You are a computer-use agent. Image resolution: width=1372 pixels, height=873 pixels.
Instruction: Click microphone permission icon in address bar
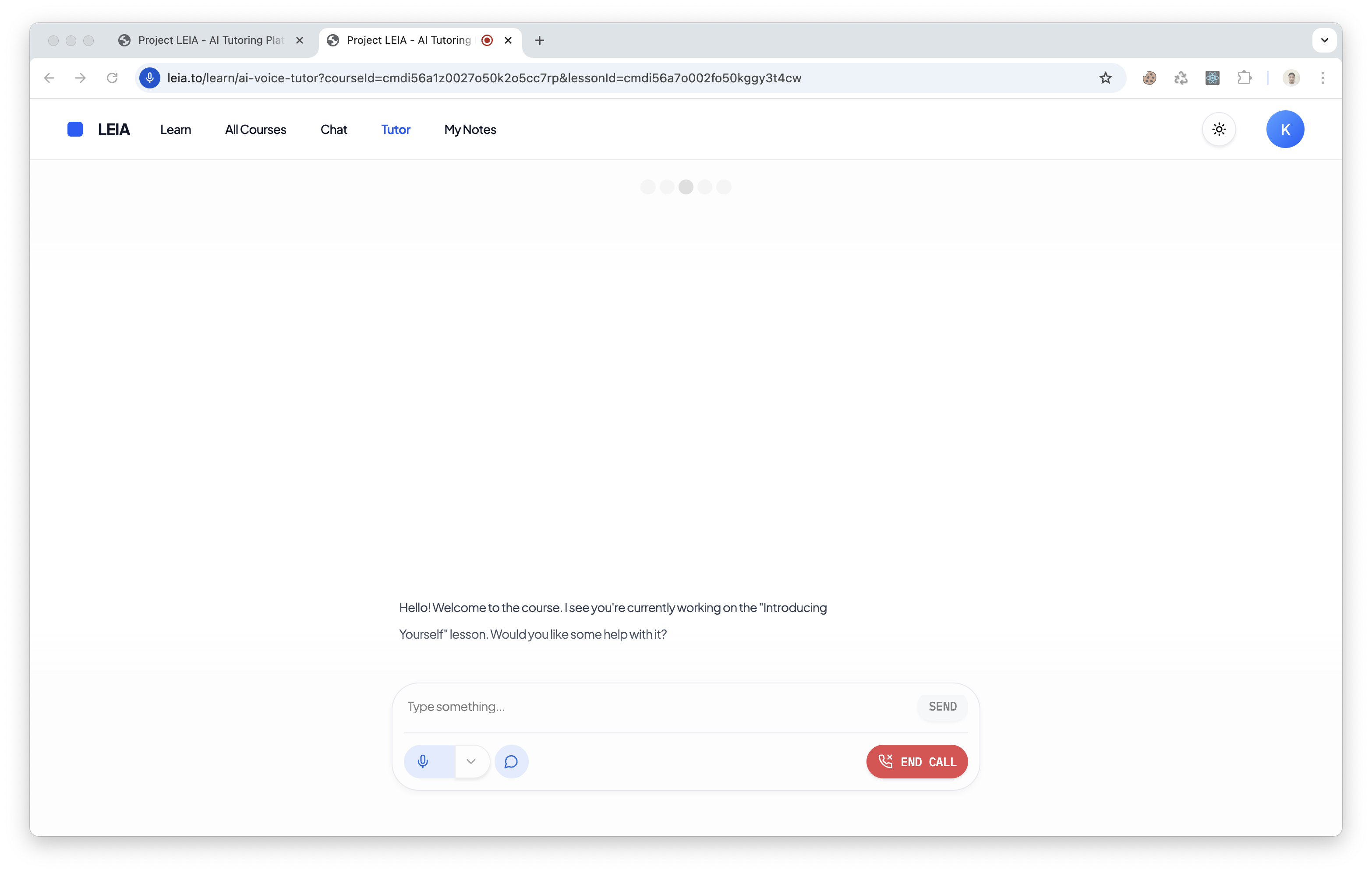tap(150, 78)
